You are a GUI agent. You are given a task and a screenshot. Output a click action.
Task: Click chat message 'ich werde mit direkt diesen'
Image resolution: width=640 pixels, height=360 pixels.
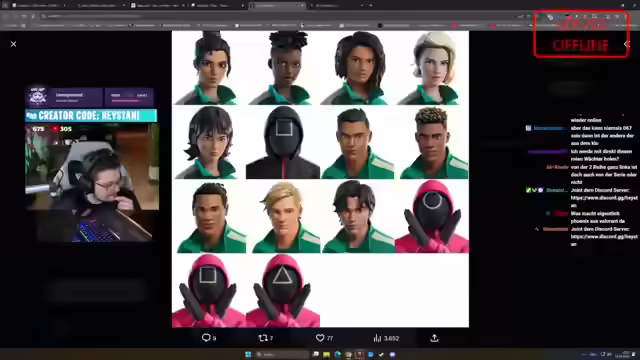pyautogui.click(x=601, y=155)
